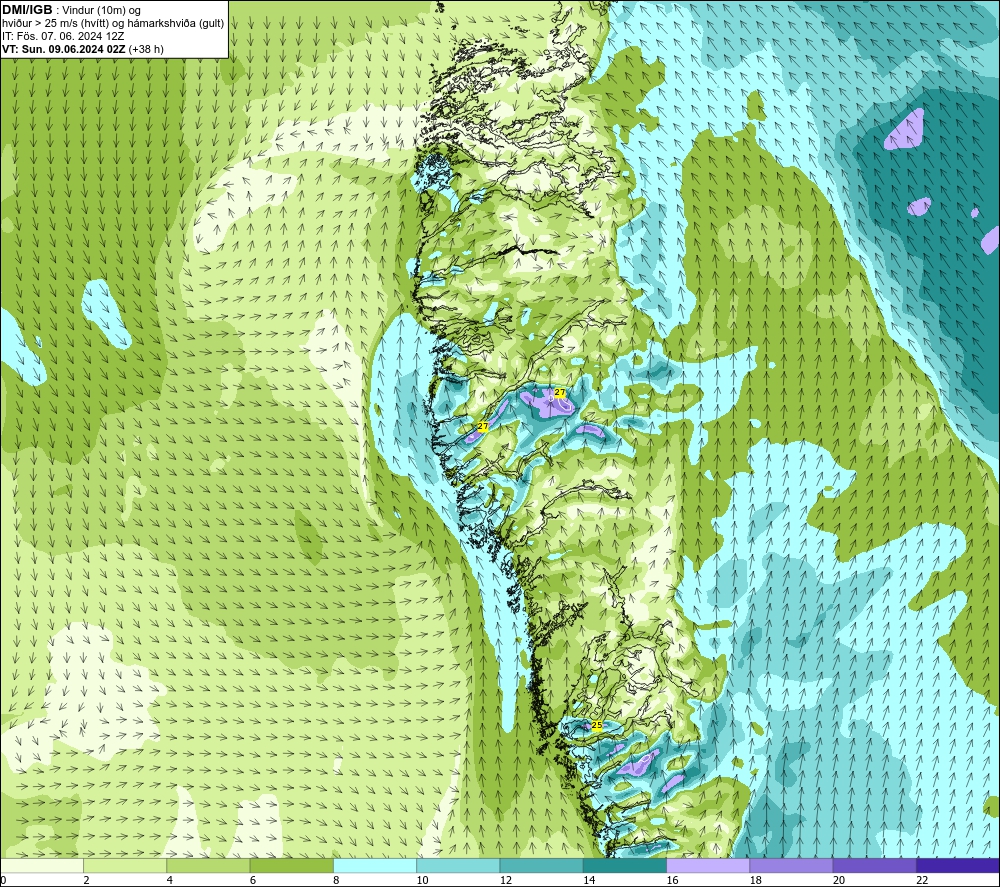This screenshot has height=887, width=1000.
Task: Click the '4' scale number
Action: click(170, 880)
